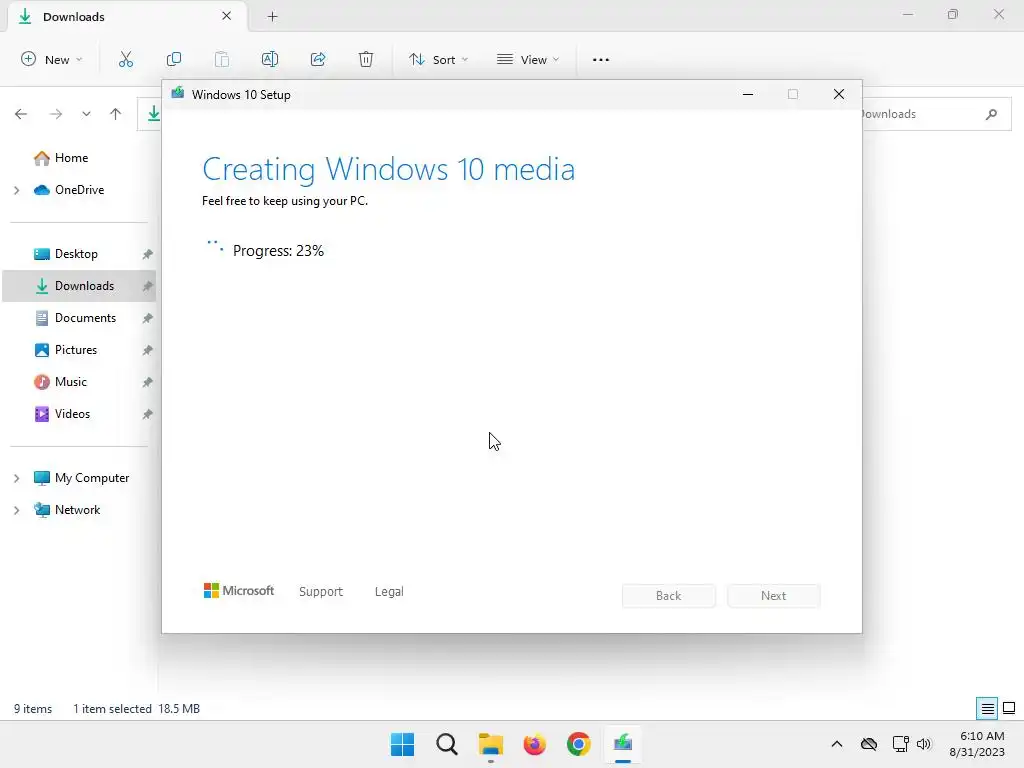Expand the Network tree node
The height and width of the screenshot is (768, 1024).
point(16,510)
